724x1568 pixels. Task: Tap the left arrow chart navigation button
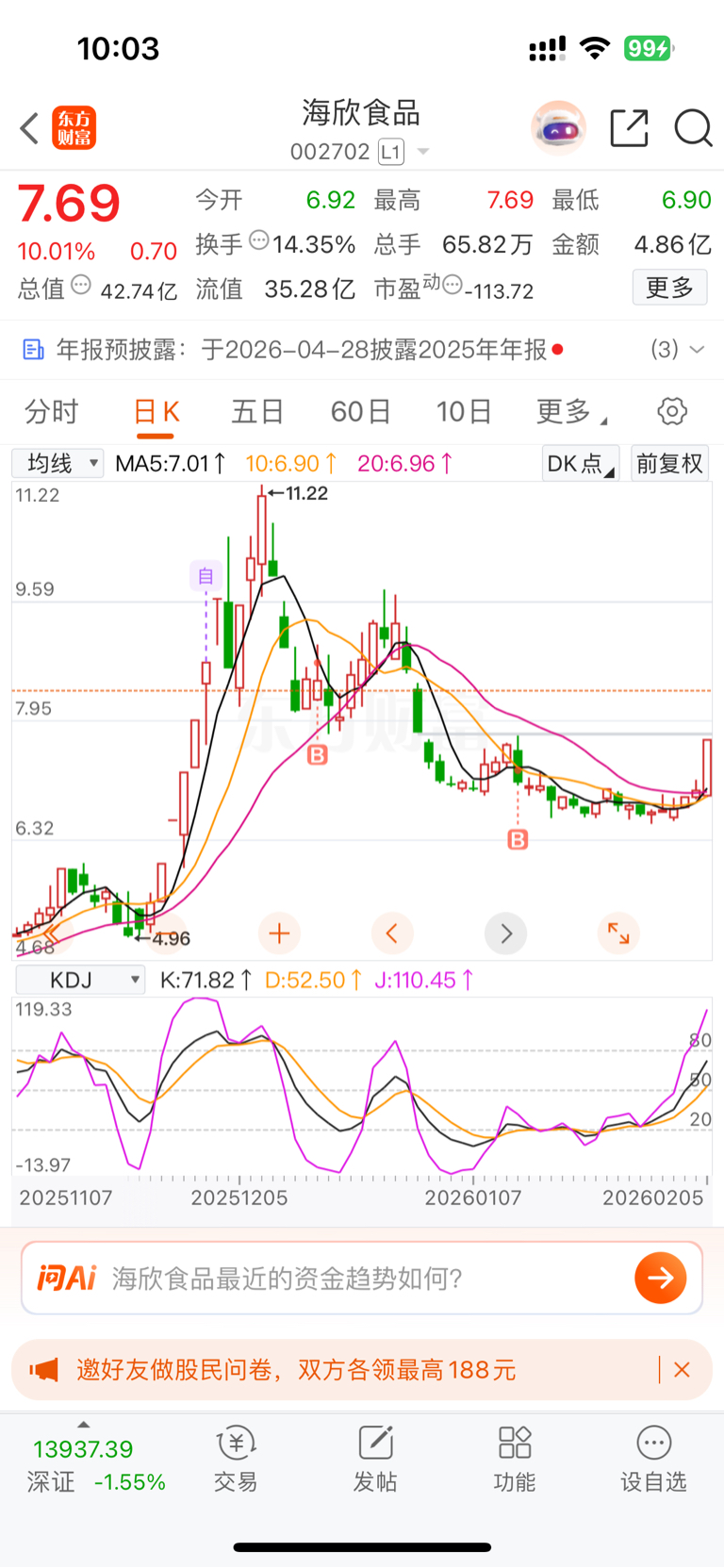(392, 933)
